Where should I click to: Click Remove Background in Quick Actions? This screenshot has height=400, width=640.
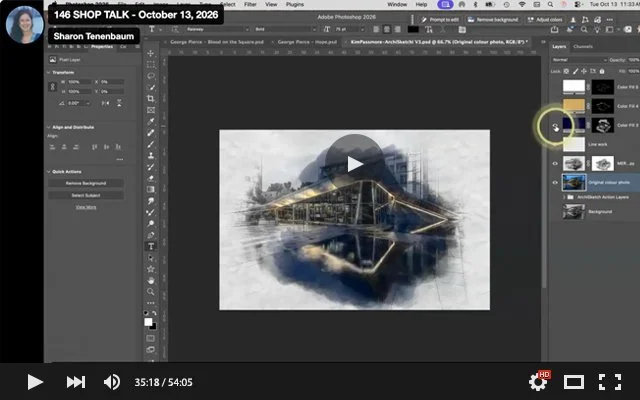(x=86, y=183)
